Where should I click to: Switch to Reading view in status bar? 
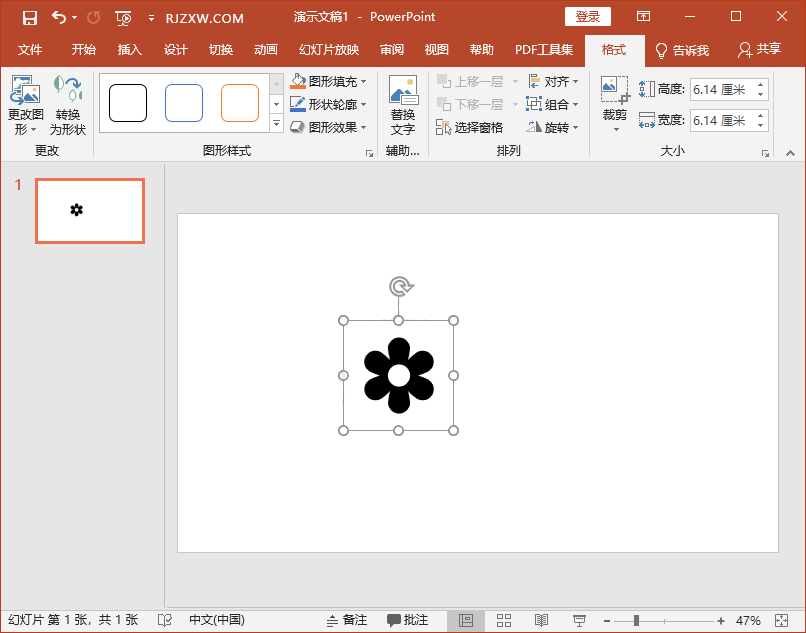click(x=541, y=620)
